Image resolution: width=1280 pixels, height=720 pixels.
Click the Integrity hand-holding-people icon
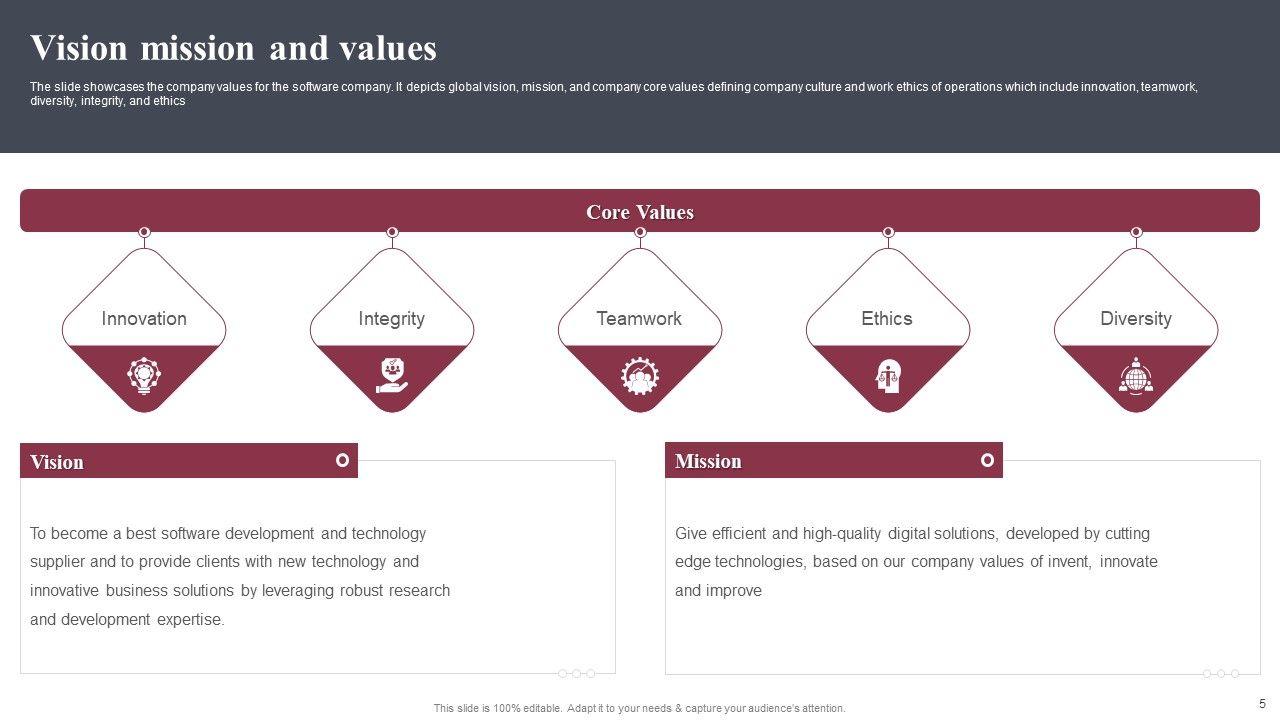coord(392,375)
